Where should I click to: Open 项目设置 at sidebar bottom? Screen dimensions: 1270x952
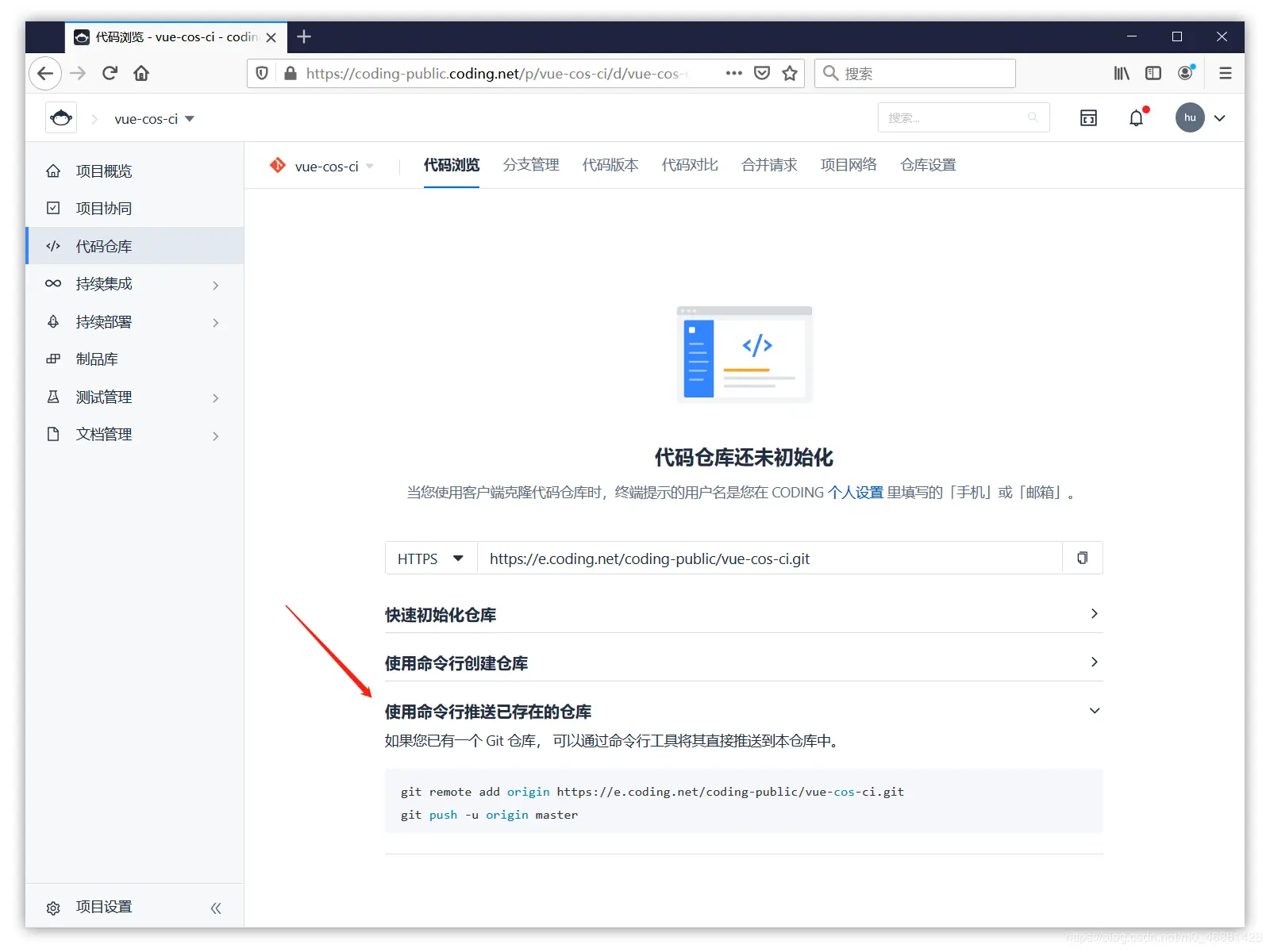pos(104,907)
